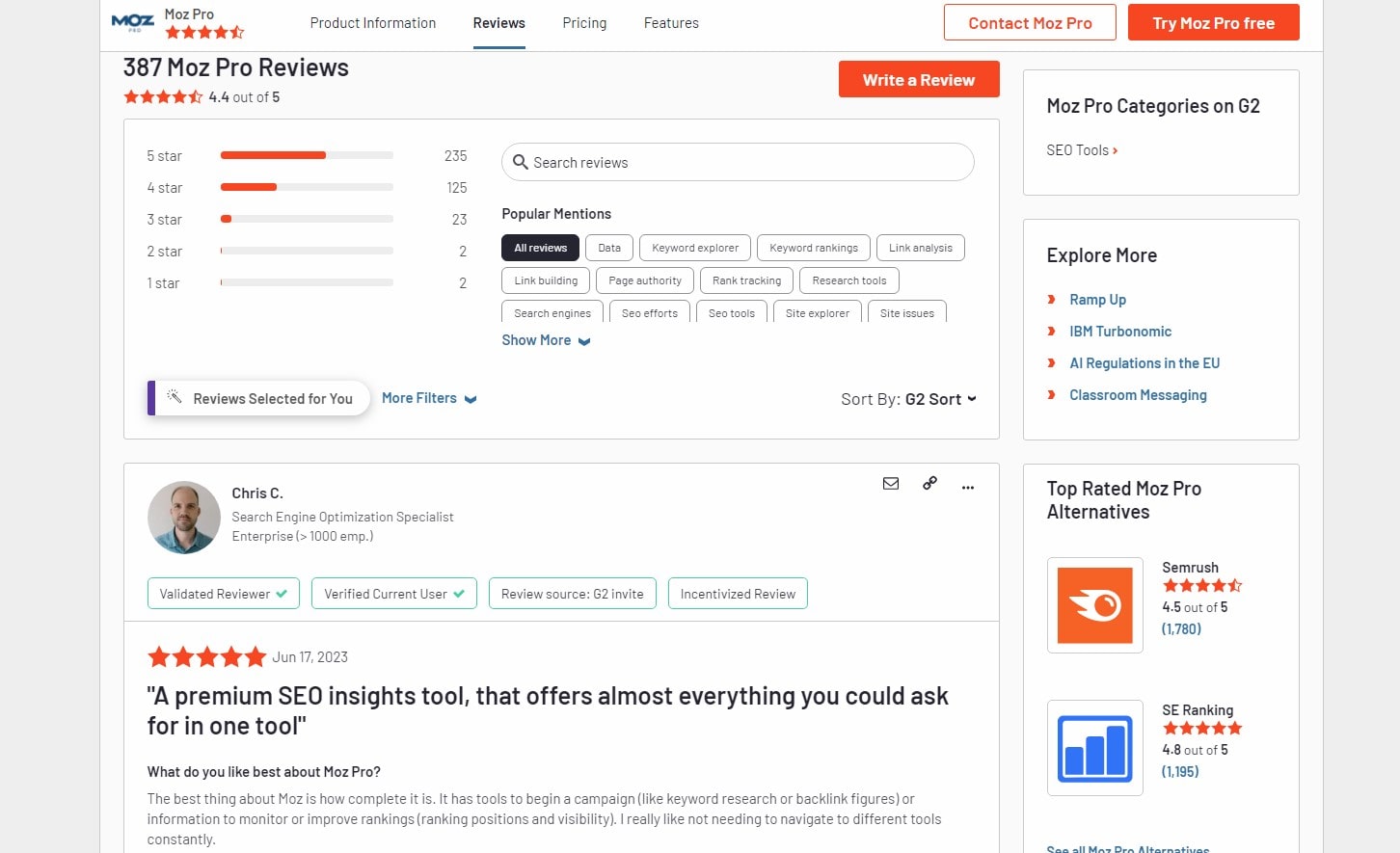The image size is (1400, 853).
Task: Filter by Seo tools mention
Action: [x=732, y=312]
